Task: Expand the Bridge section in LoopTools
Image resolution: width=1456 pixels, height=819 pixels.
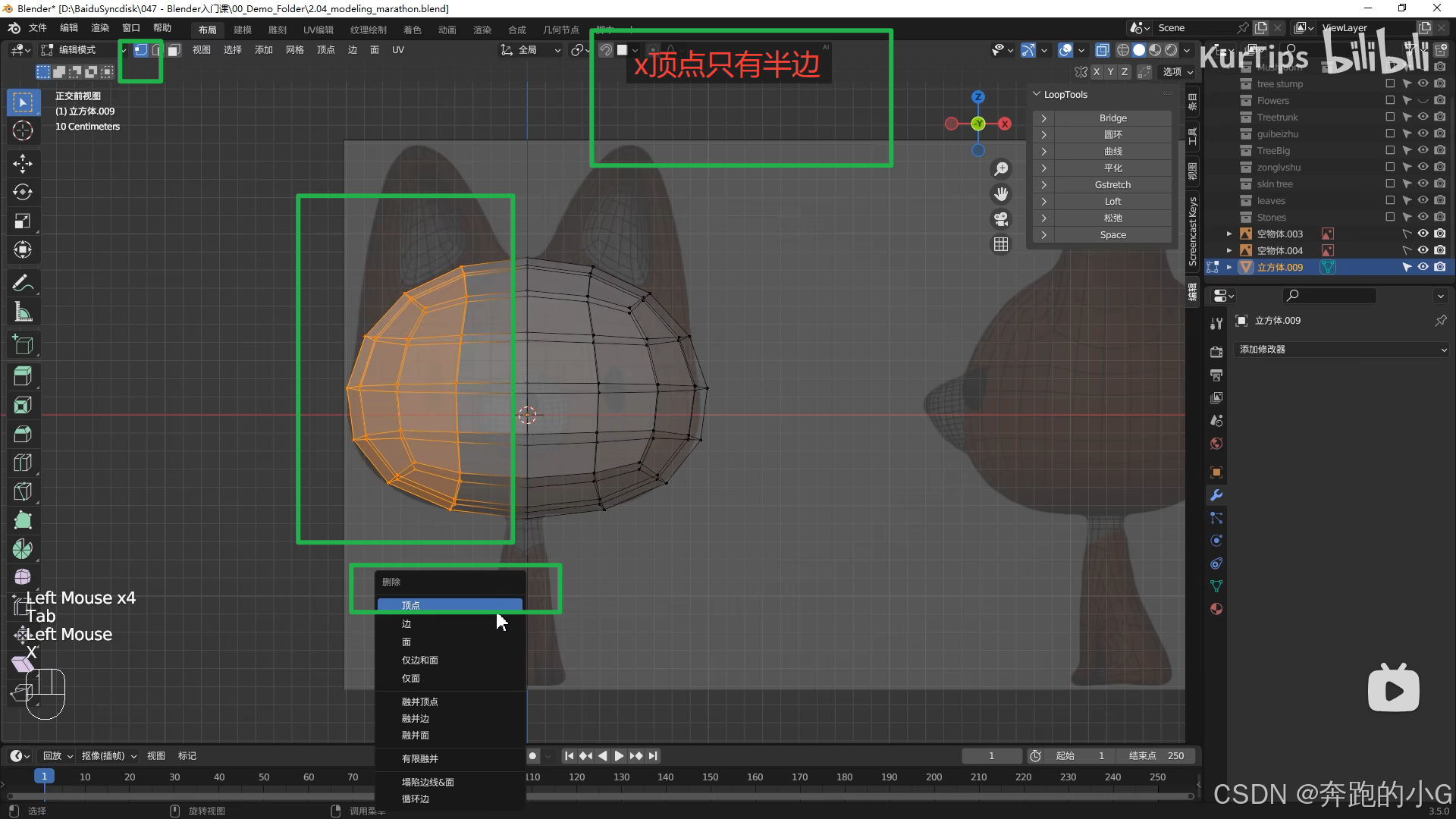Action: 1044,118
